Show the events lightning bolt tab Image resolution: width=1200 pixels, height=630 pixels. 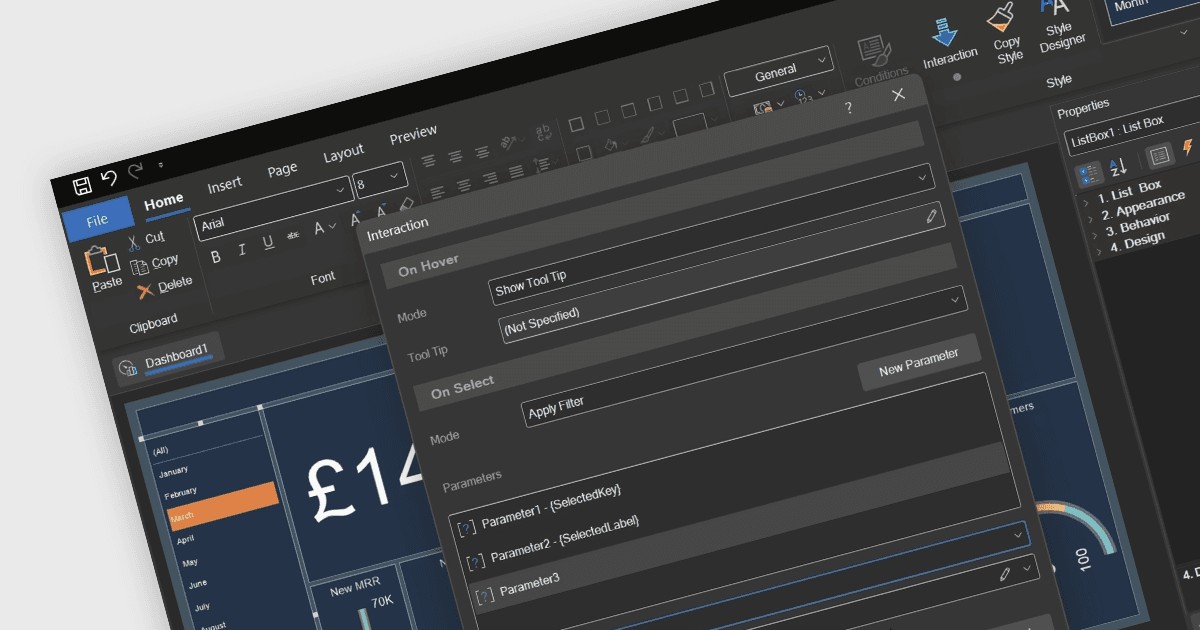(x=1188, y=147)
